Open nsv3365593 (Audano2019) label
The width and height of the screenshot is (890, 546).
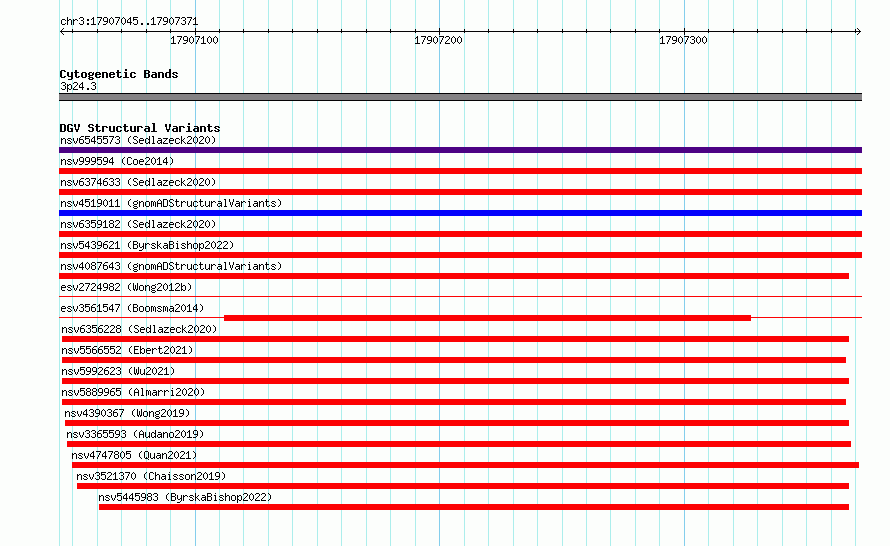[135, 434]
